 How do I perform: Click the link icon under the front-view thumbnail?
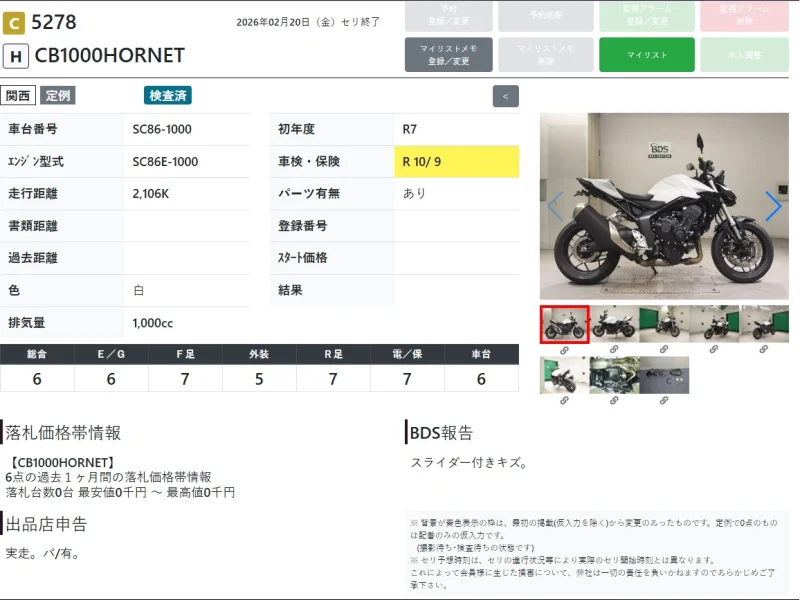tap(664, 349)
